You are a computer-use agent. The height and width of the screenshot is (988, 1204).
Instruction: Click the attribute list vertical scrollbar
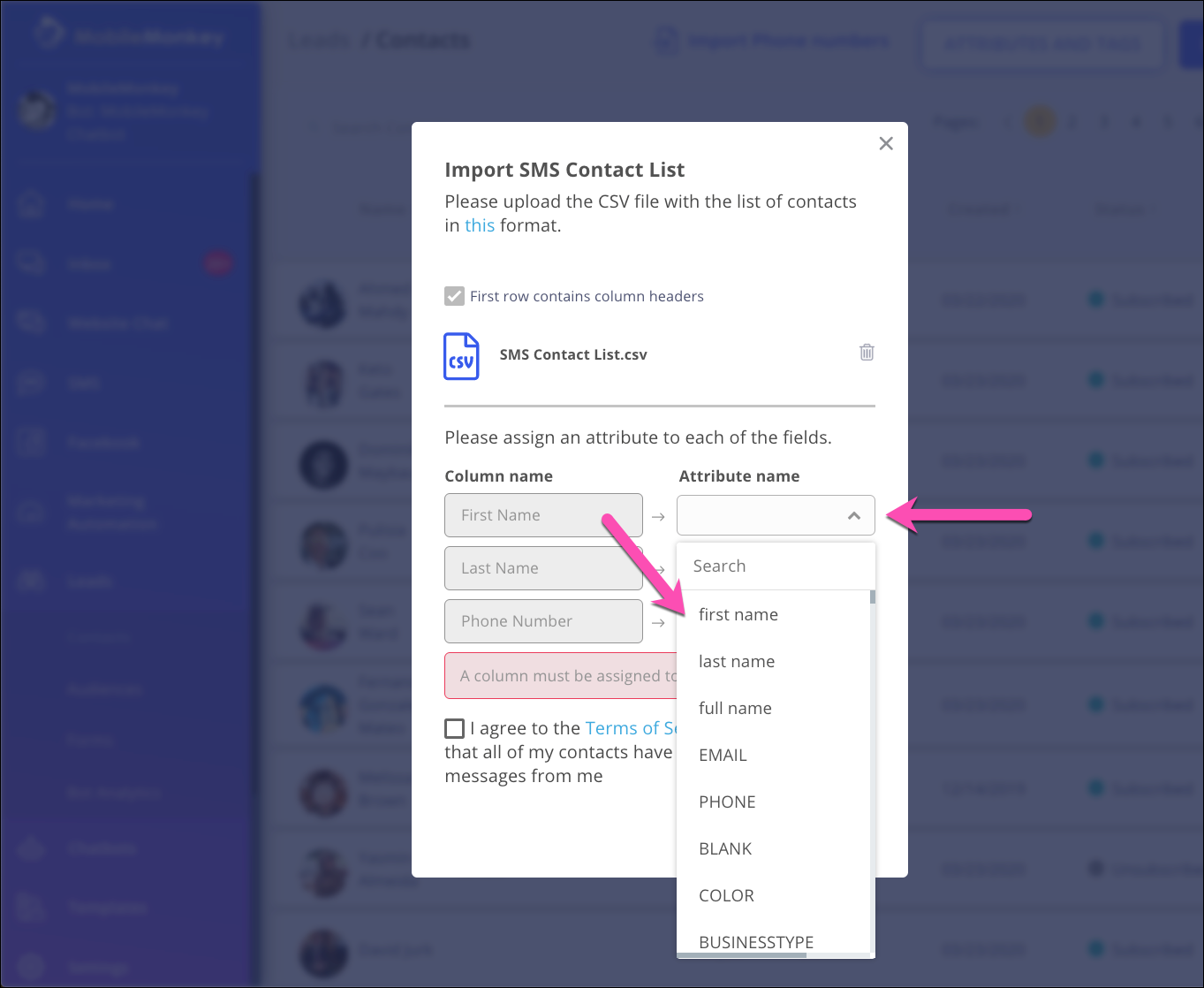point(873,769)
